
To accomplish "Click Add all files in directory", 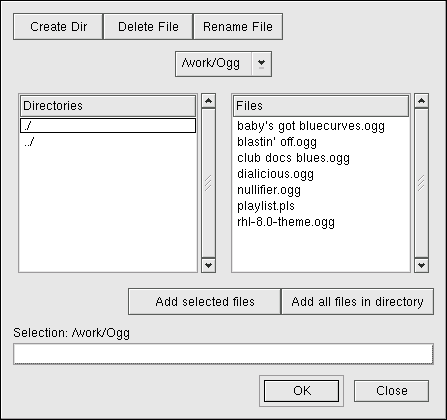I will click(357, 302).
